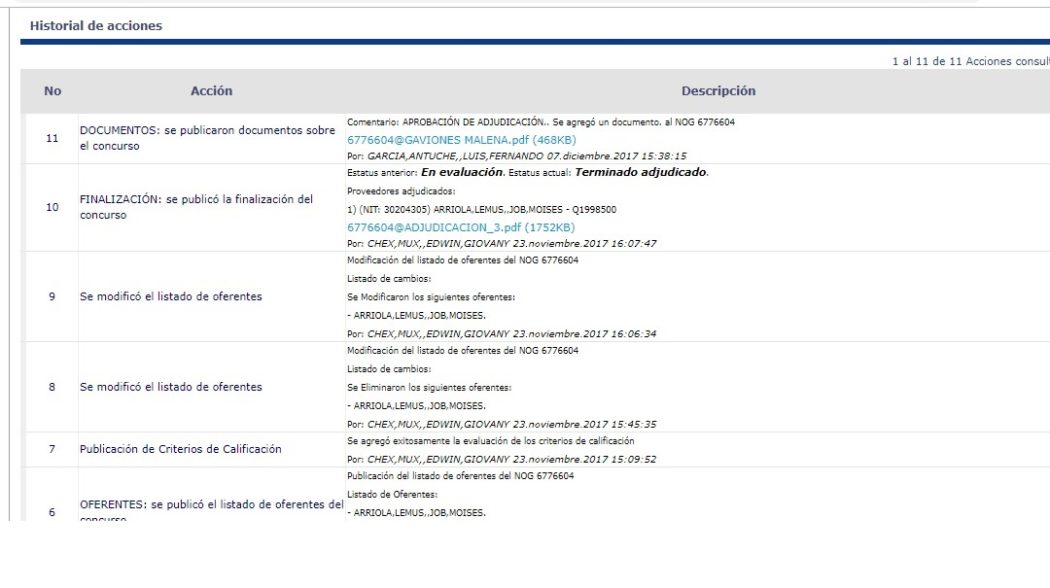Screen dimensions: 1050x588
Task: Click the 'No' column header
Action: tap(52, 91)
